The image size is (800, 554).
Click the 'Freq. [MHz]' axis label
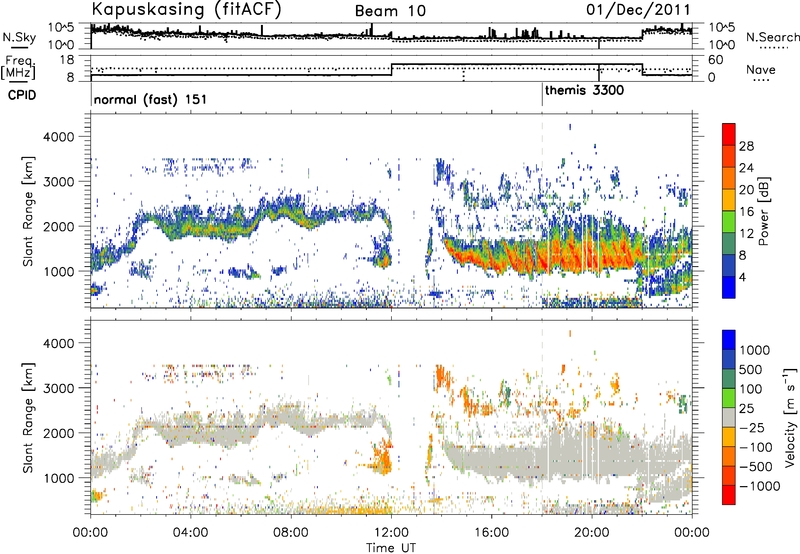[x=18, y=68]
